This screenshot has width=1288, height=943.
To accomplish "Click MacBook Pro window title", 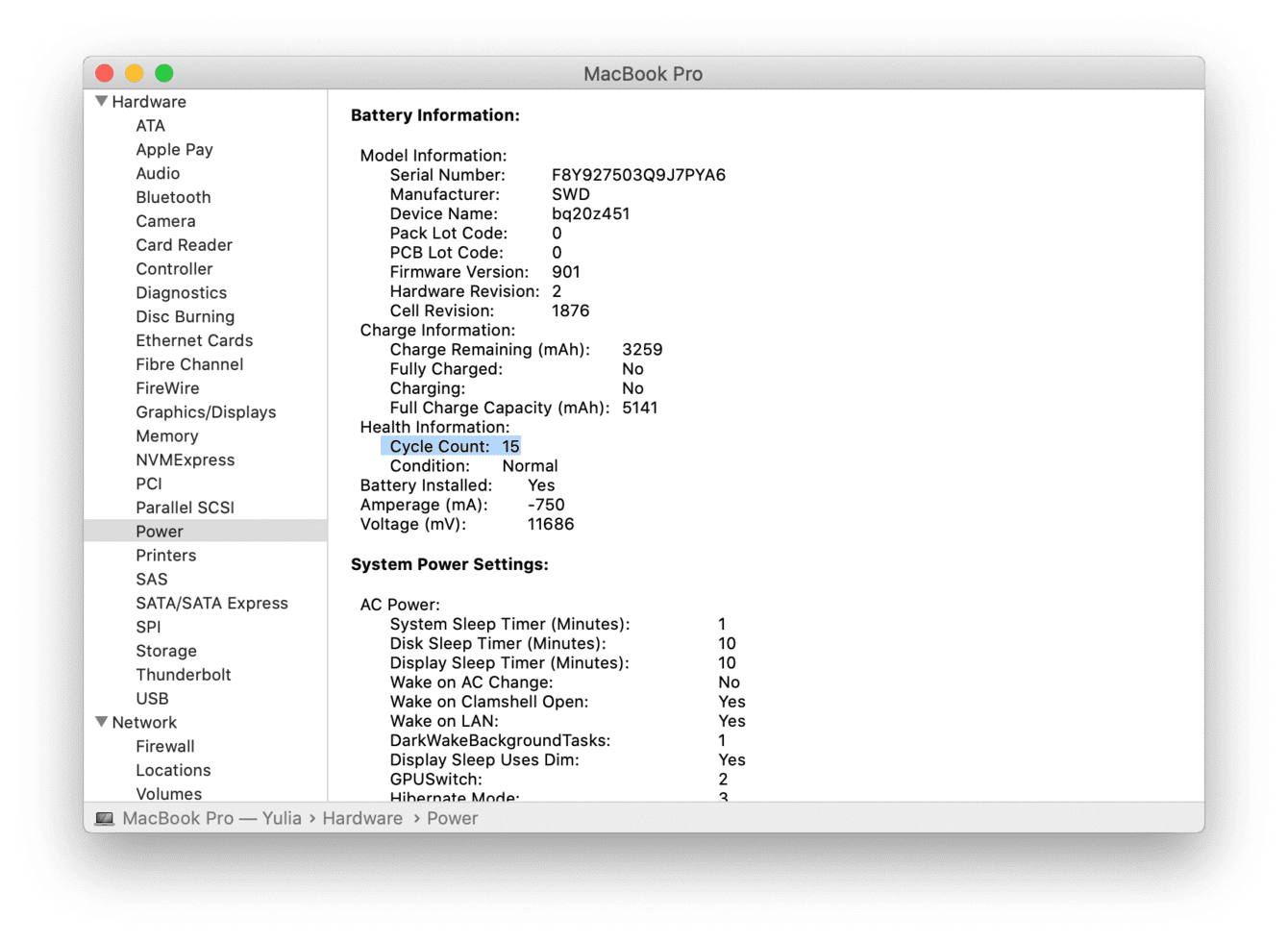I will (x=643, y=74).
